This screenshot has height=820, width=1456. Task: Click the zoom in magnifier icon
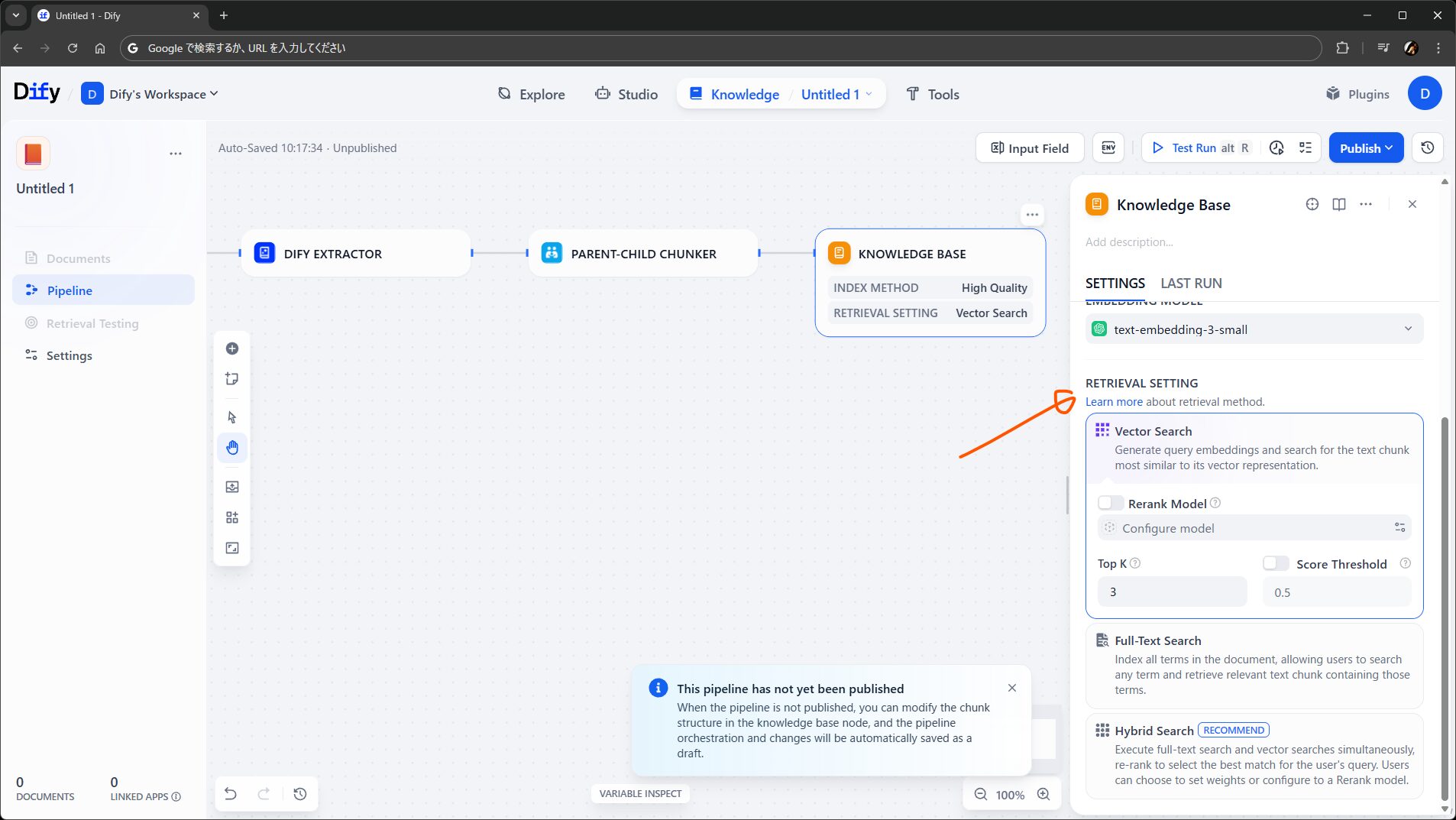(1043, 795)
